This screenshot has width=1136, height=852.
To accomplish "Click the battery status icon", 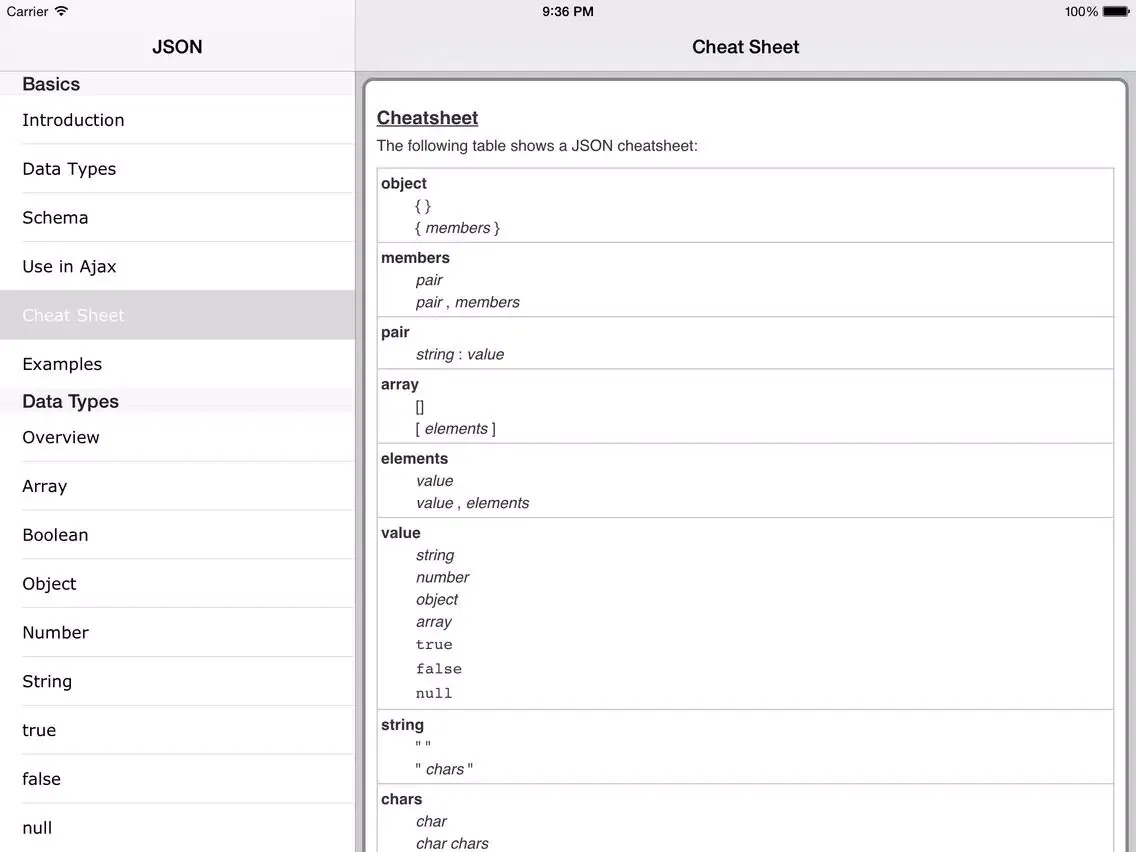I will click(1116, 11).
